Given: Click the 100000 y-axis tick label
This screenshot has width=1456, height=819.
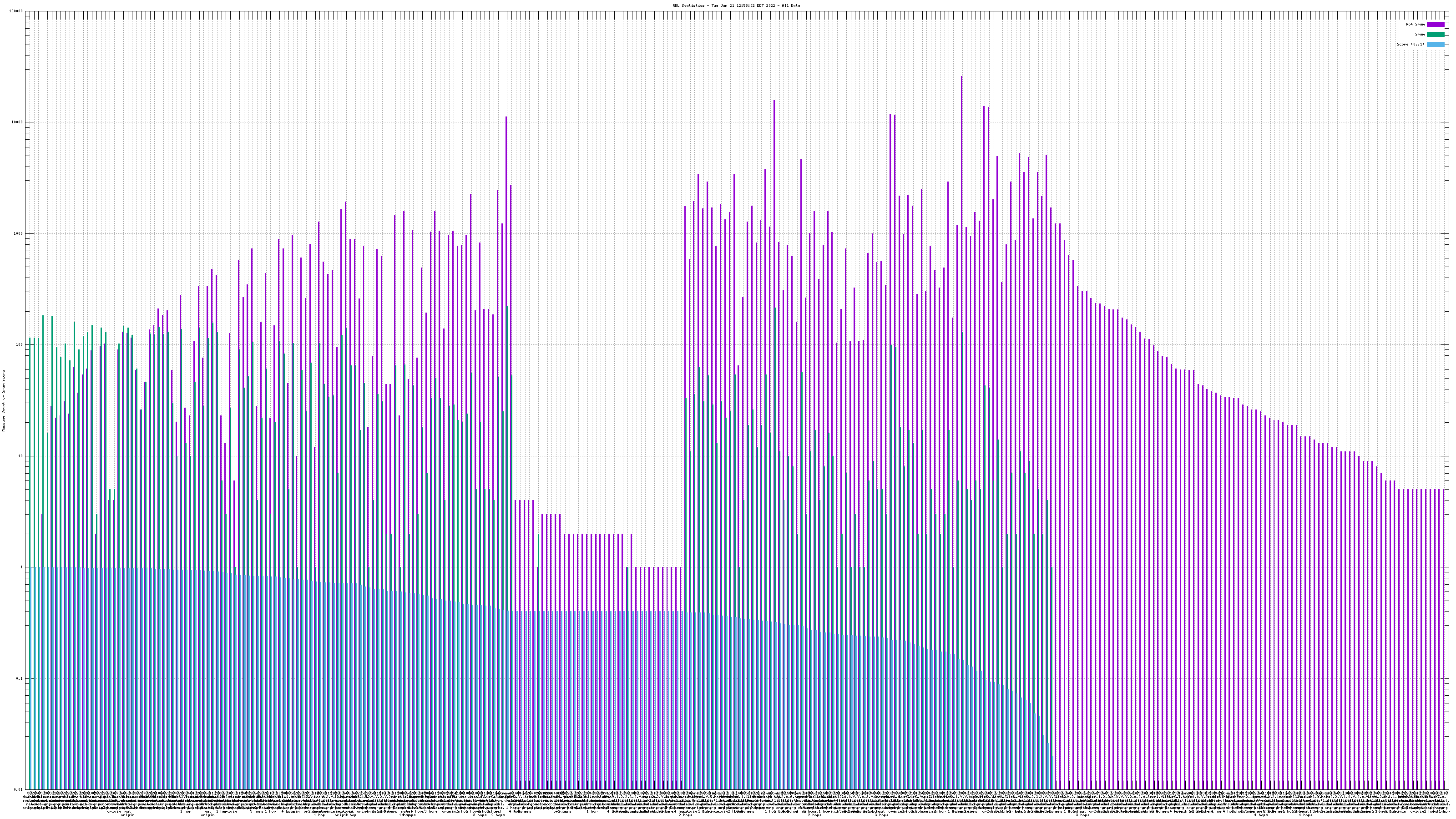Looking at the screenshot, I should point(16,11).
